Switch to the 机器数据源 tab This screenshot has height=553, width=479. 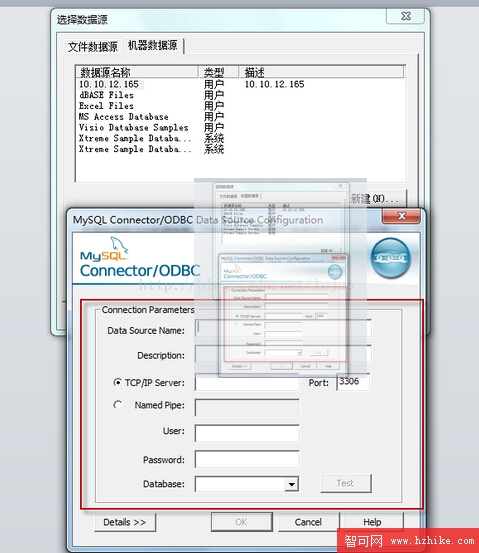(x=152, y=45)
